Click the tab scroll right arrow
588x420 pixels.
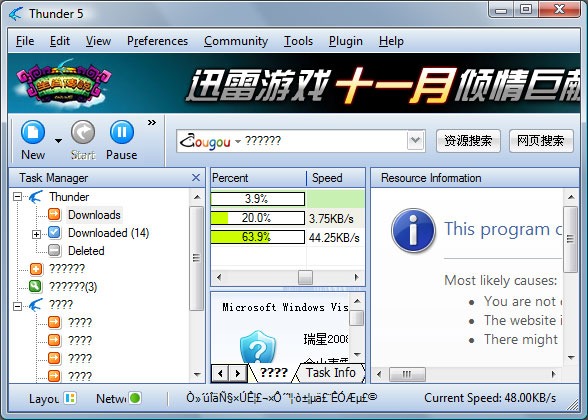237,374
